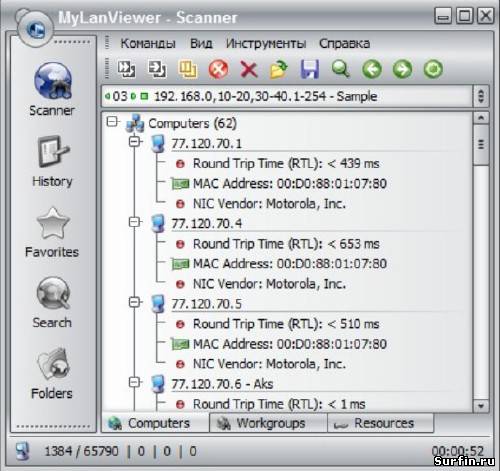Collapse the 77.120.70.5 node
This screenshot has height=471, width=500.
pyautogui.click(x=135, y=302)
